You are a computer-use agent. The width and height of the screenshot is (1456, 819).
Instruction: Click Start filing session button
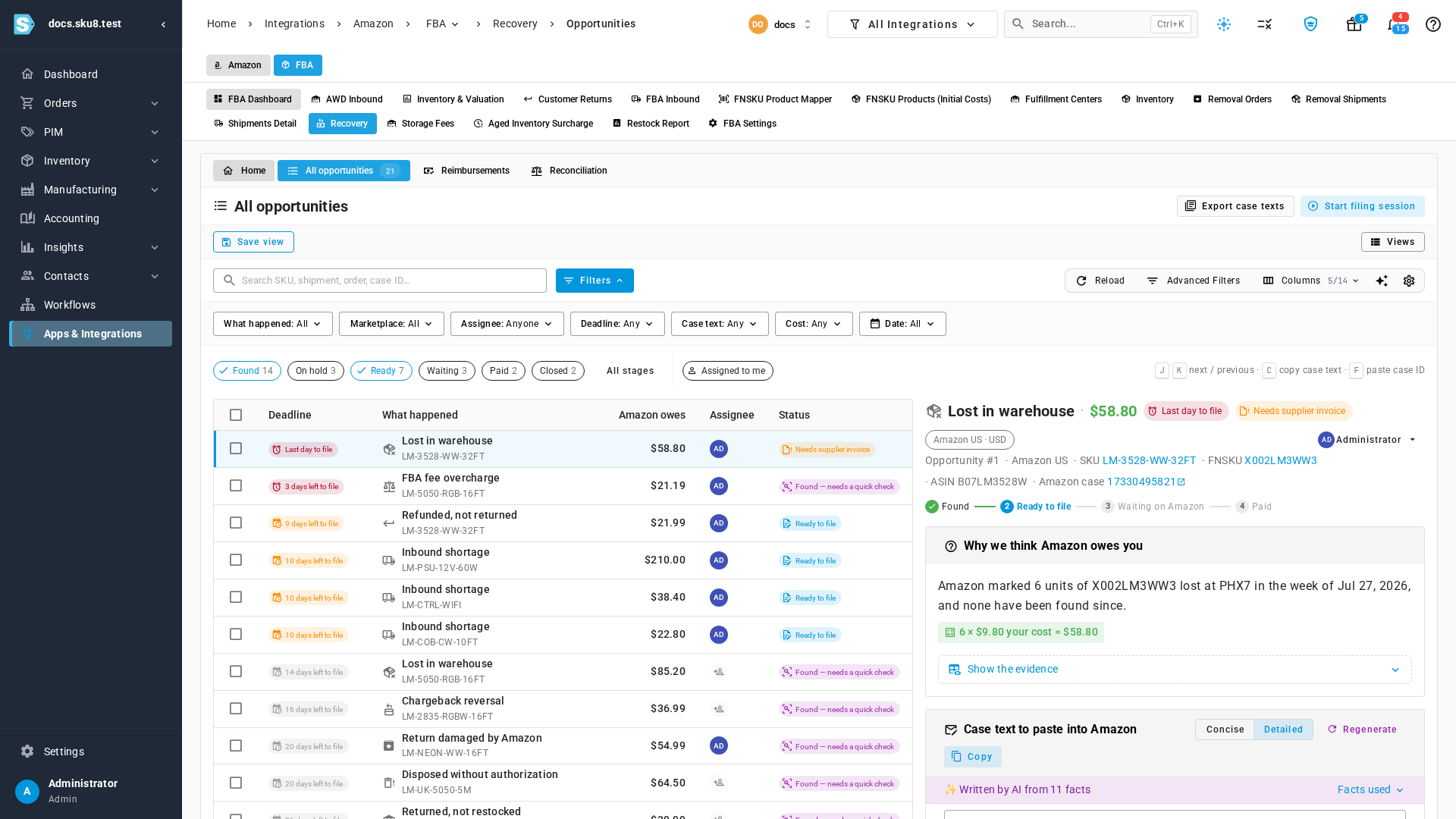coord(1362,206)
